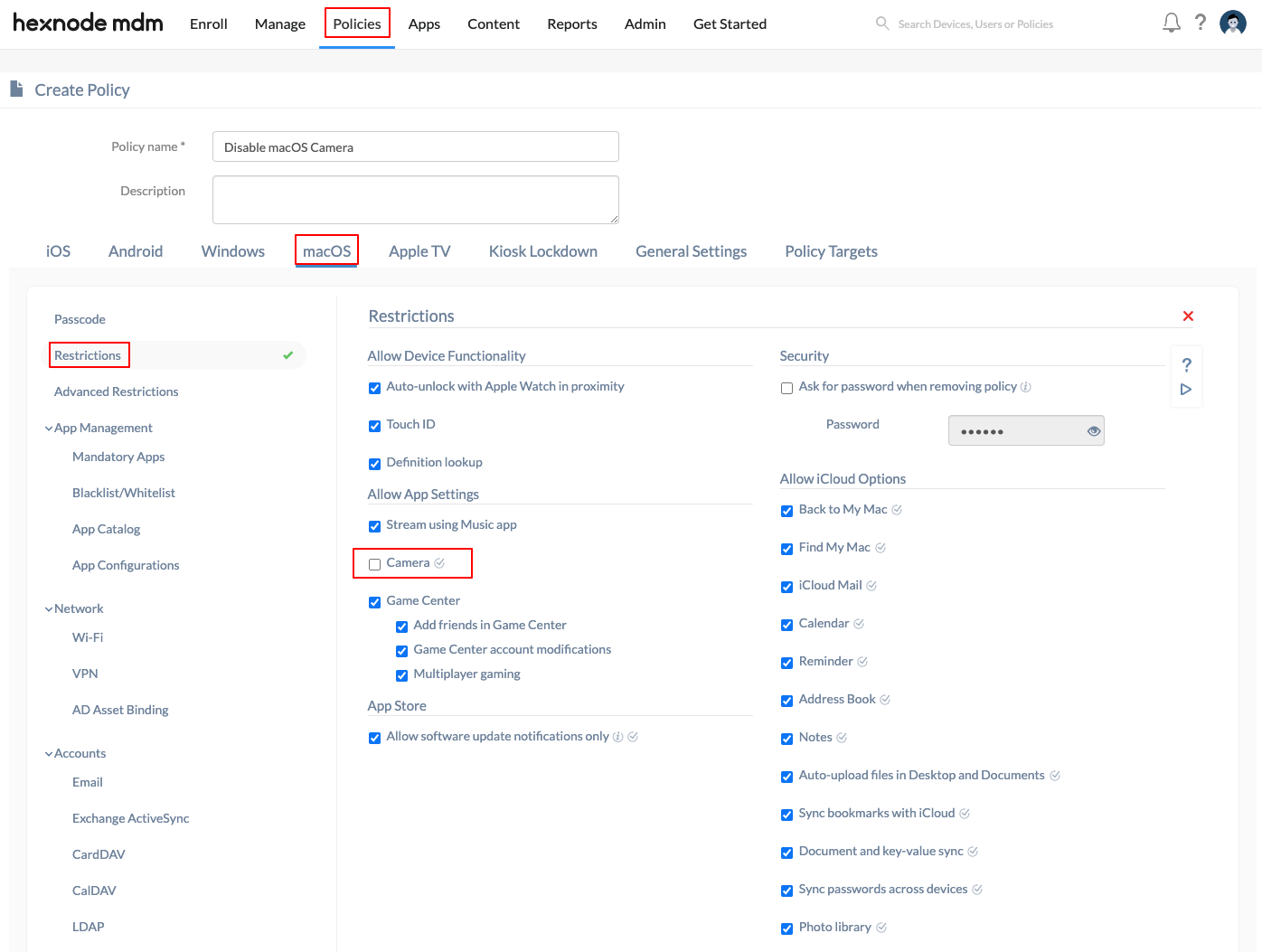Screen dimensions: 1262x952
Task: Collapse the Accounts section
Action: (49, 754)
